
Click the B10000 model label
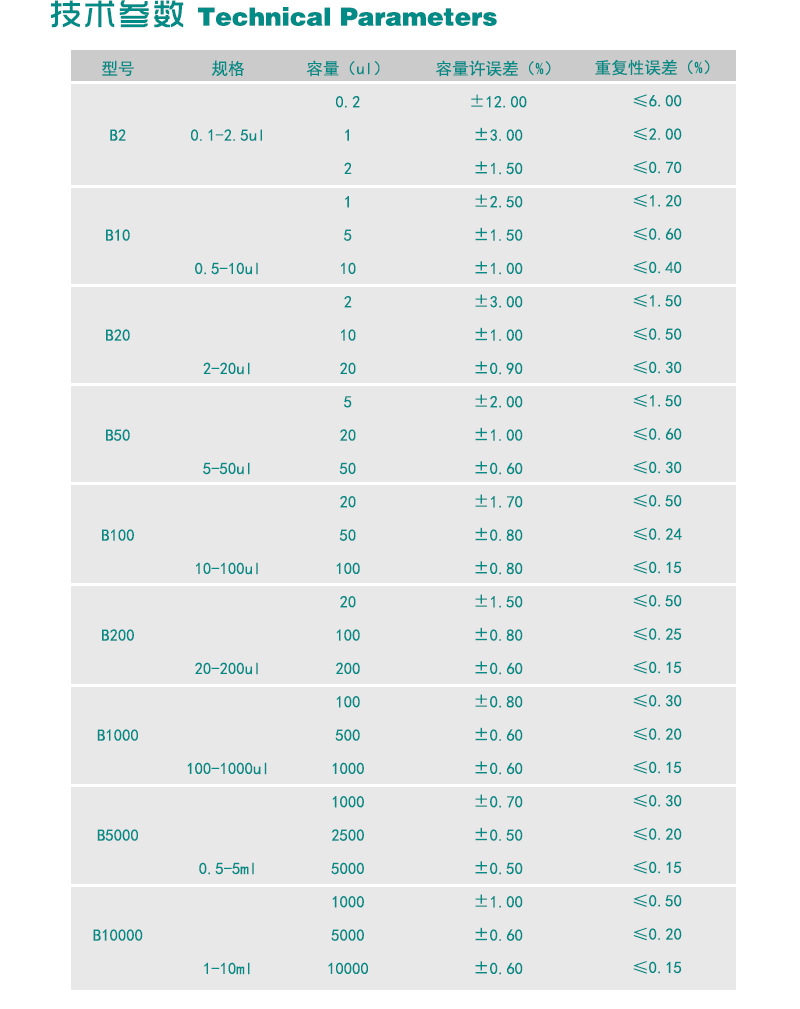click(x=117, y=935)
